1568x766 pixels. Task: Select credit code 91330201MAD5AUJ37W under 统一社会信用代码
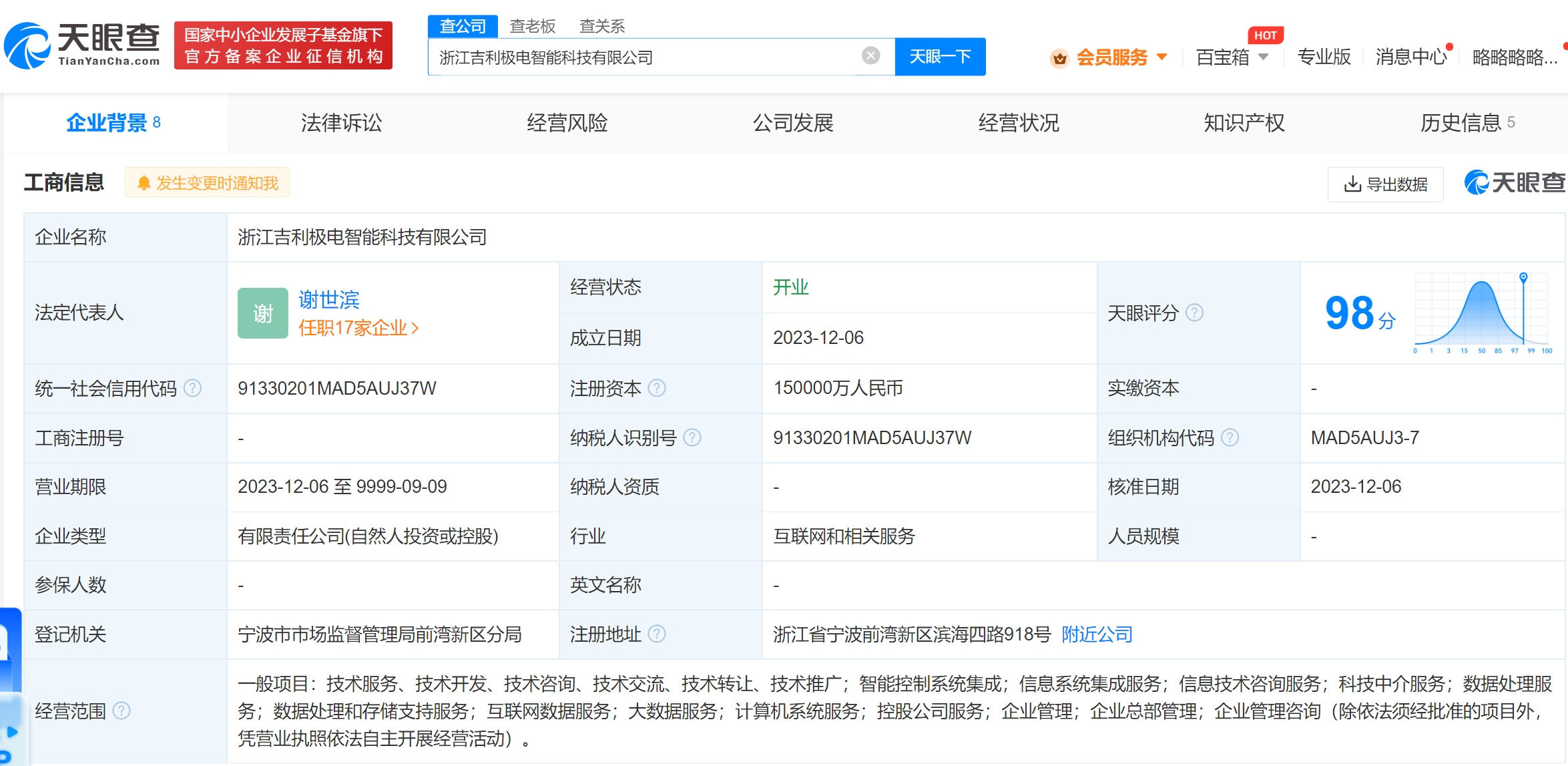(336, 388)
